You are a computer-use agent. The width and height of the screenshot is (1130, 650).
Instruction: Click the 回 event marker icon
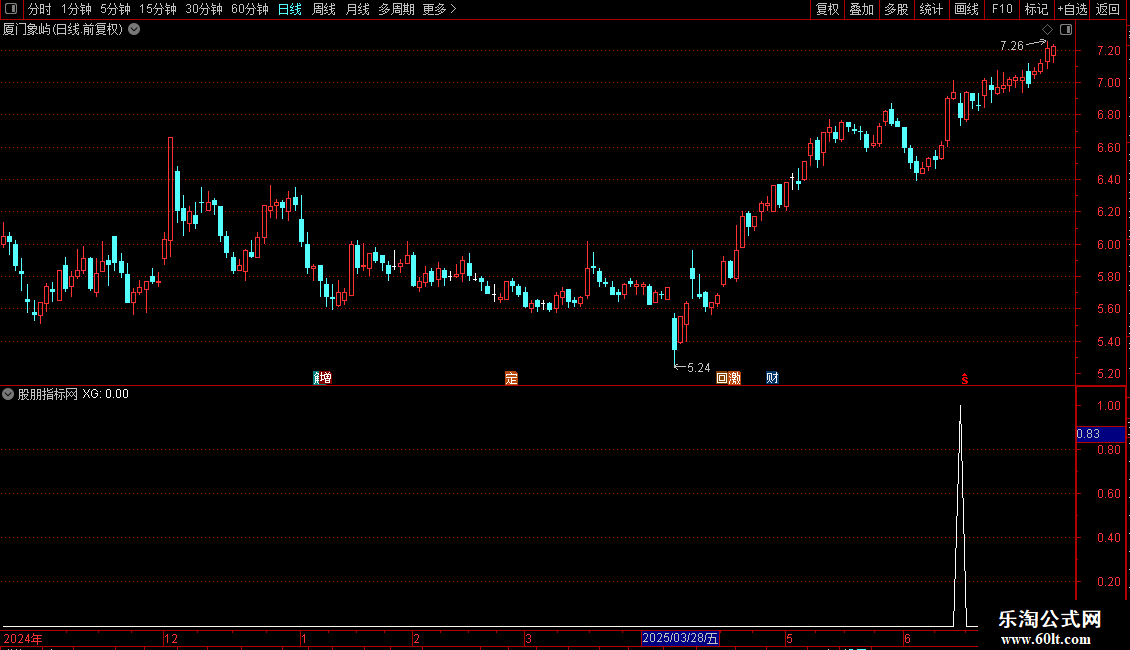[722, 378]
